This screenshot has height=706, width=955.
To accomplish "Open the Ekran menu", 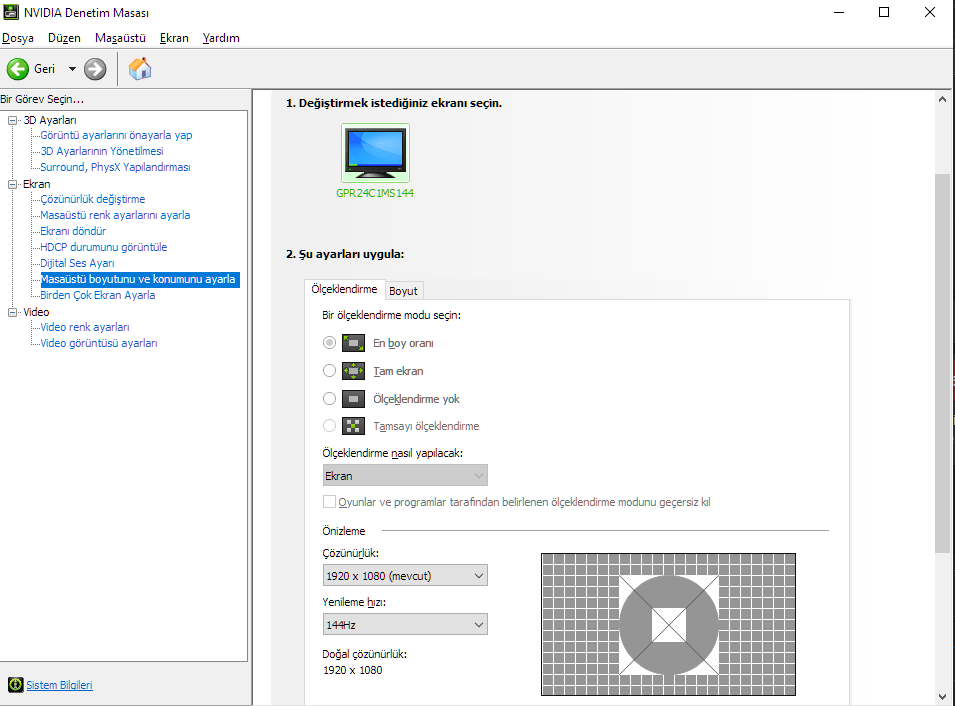I will 174,38.
